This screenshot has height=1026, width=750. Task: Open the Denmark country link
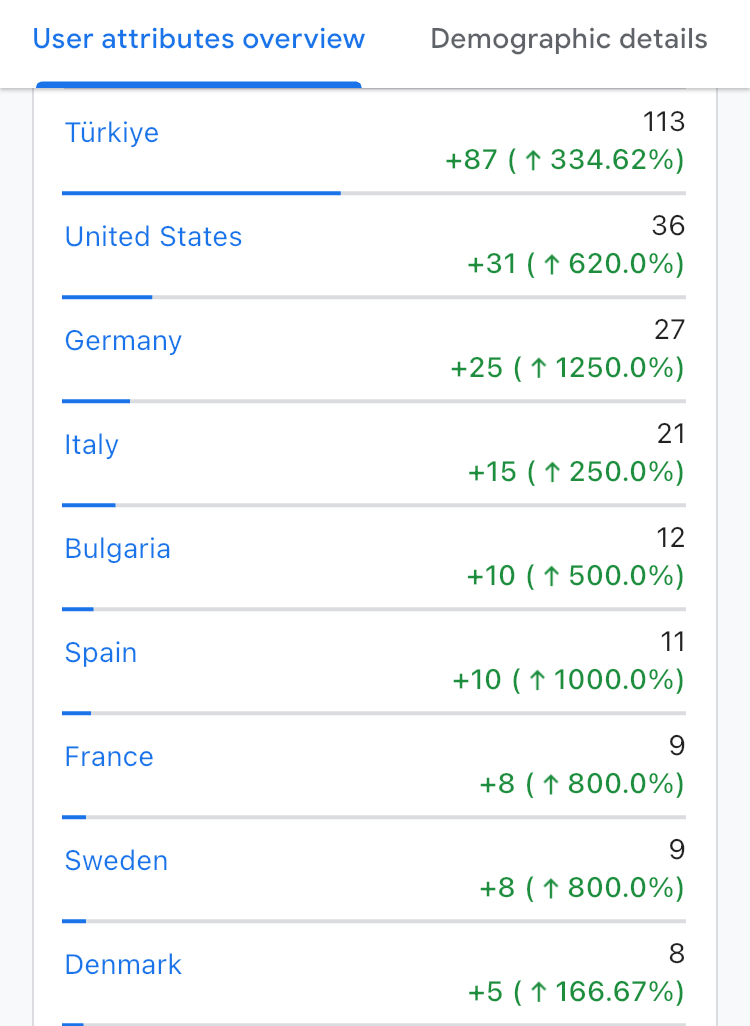123,965
